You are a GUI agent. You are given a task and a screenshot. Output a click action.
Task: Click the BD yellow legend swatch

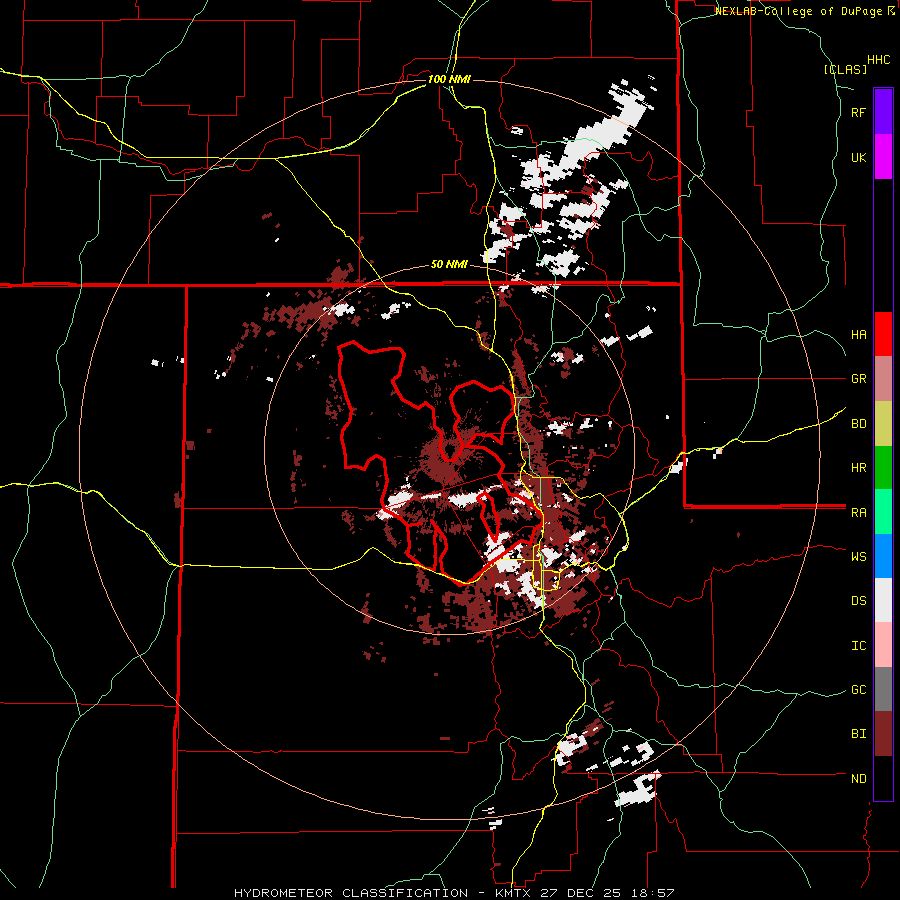[883, 423]
